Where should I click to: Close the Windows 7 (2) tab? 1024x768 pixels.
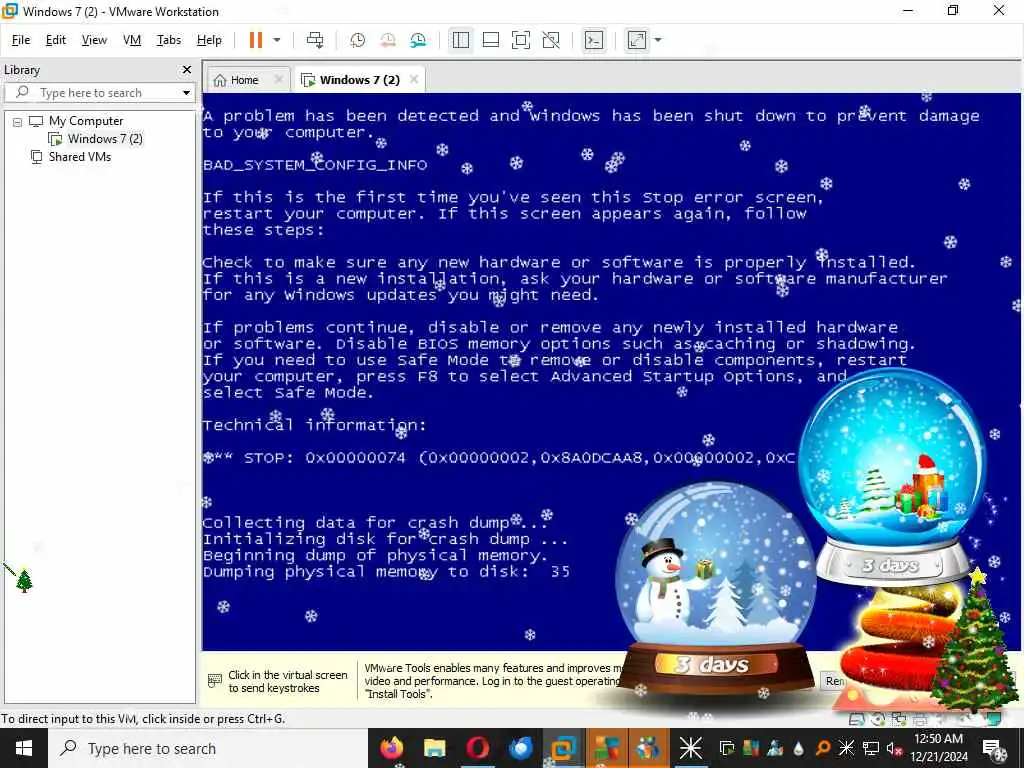pyautogui.click(x=414, y=79)
